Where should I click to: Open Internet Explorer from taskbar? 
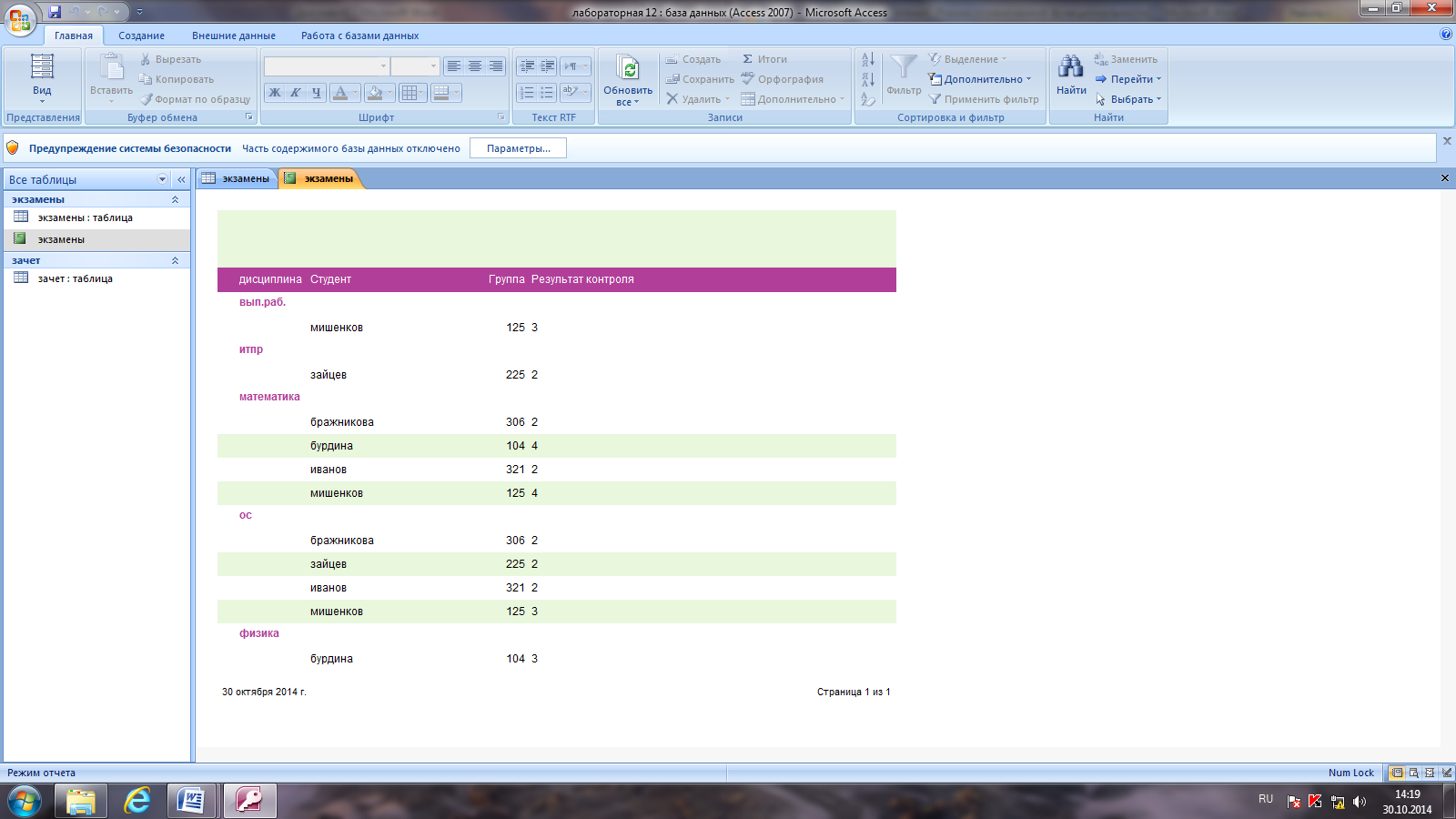pos(137,801)
